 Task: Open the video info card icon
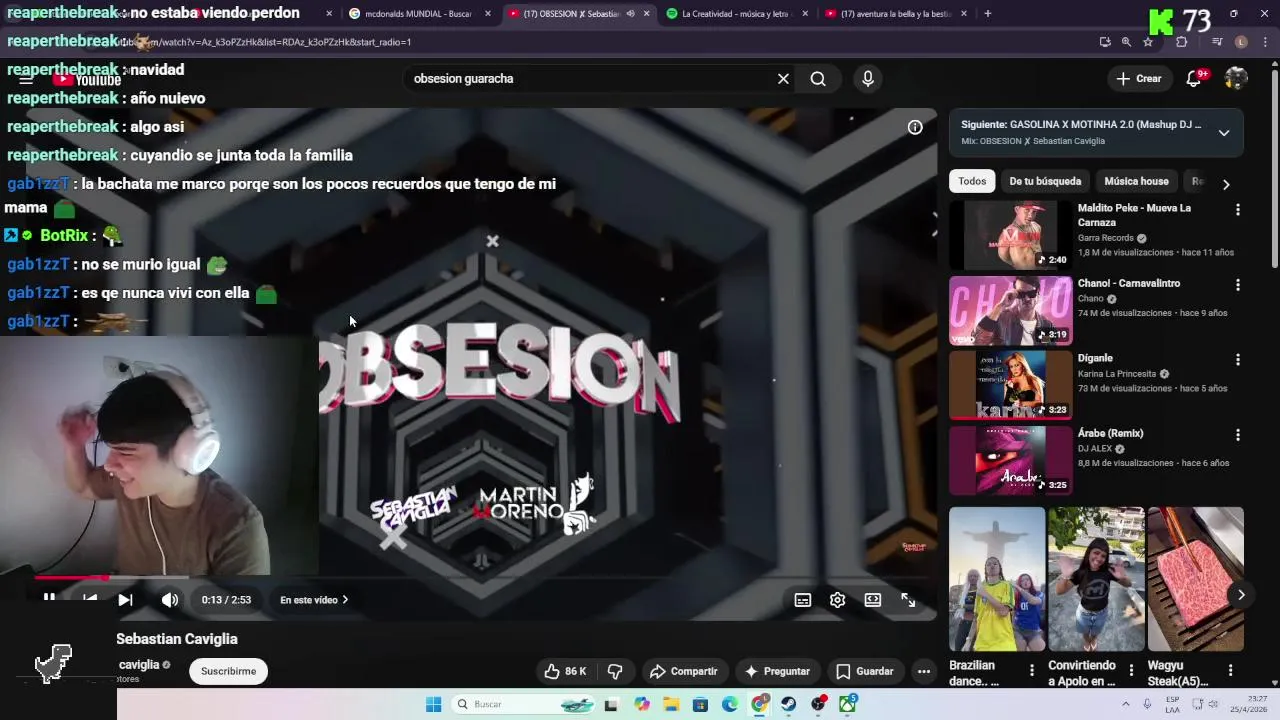click(915, 127)
